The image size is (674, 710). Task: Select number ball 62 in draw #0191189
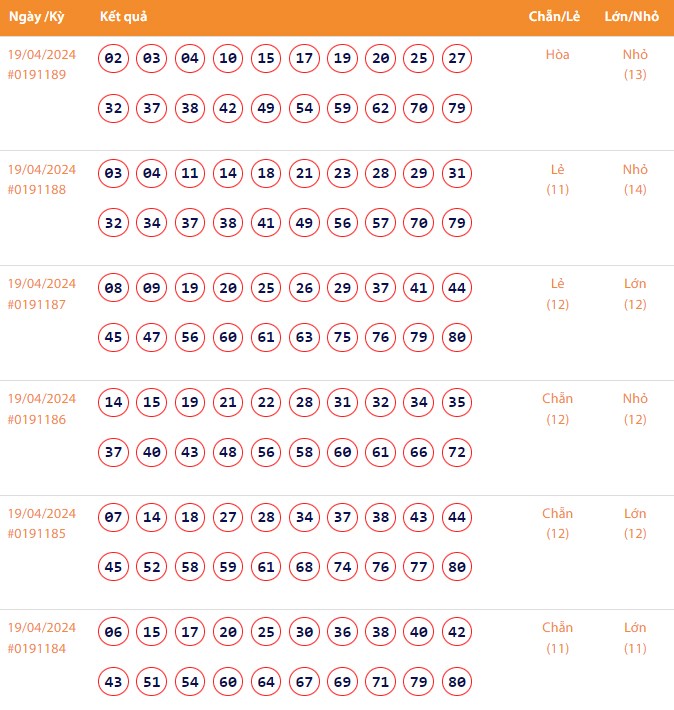click(380, 108)
